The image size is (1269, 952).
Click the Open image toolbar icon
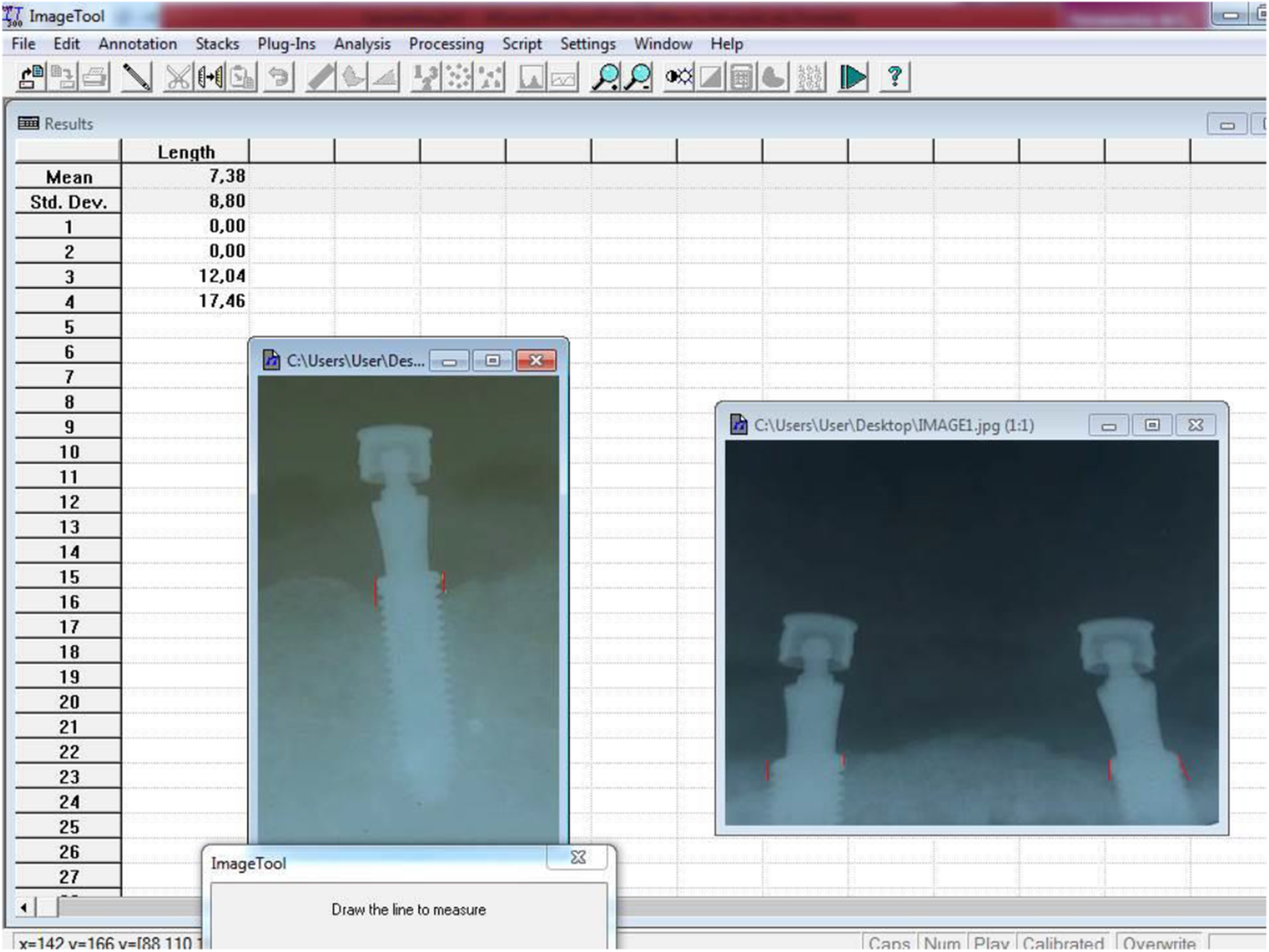(31, 78)
